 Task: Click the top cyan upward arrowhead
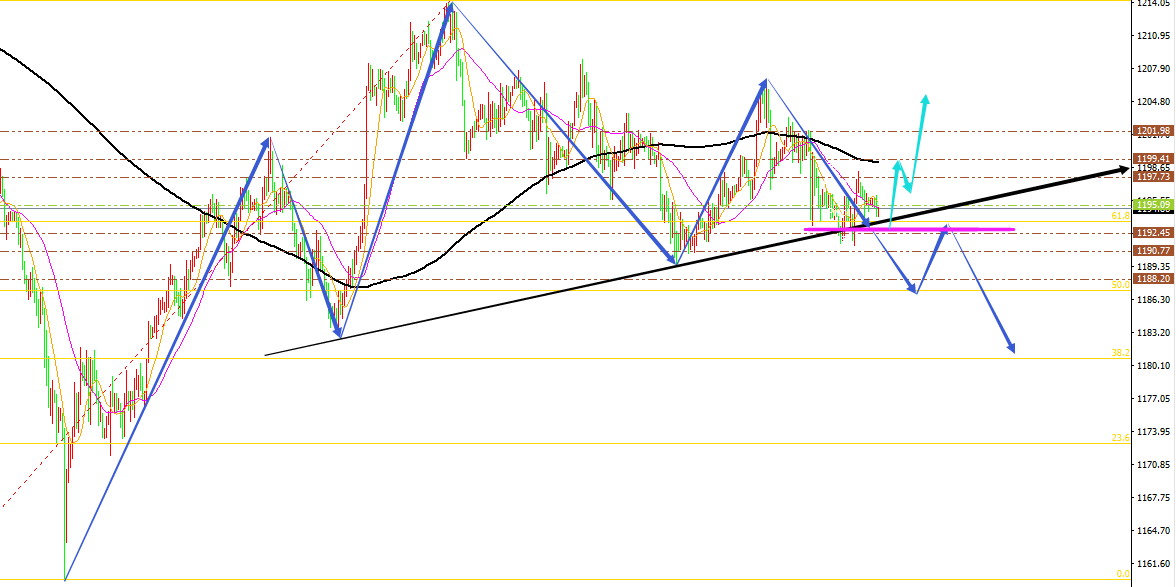[x=926, y=98]
